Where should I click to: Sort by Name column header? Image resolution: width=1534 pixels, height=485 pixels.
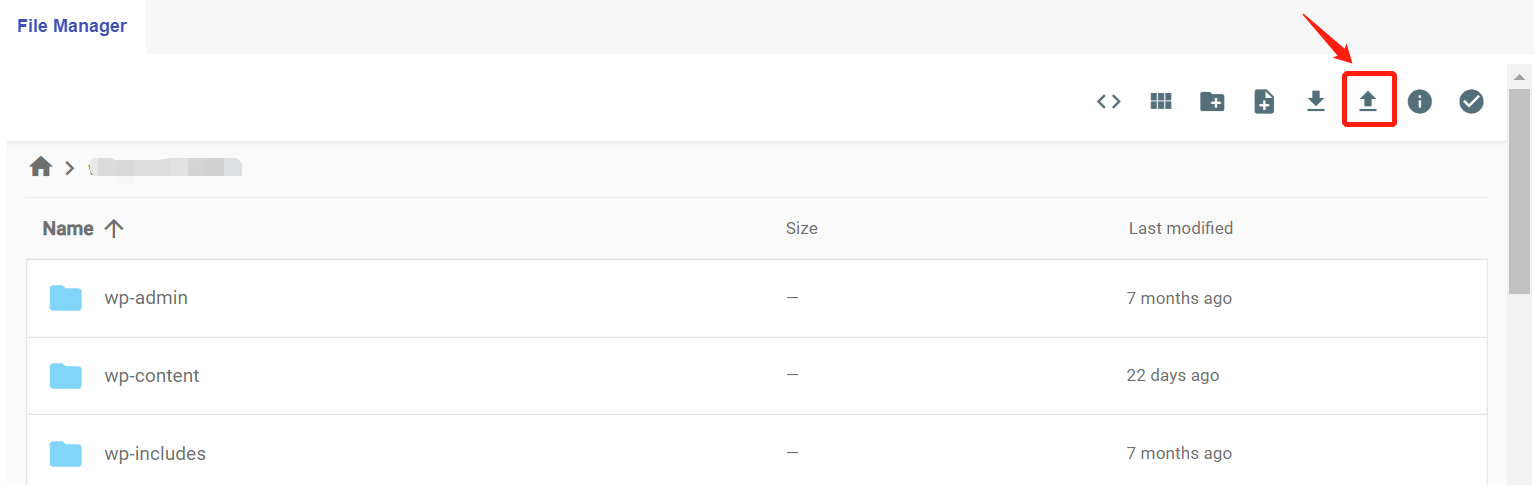68,228
